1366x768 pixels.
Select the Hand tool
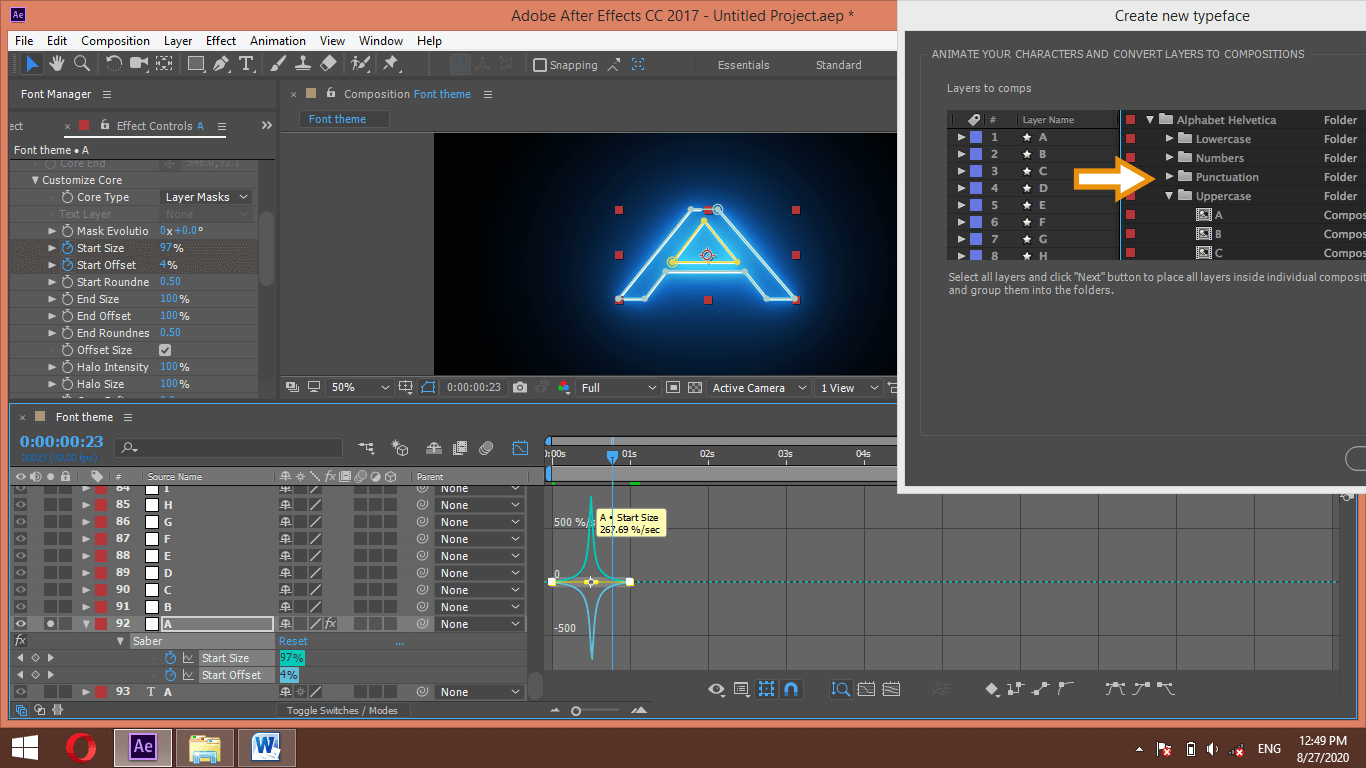pyautogui.click(x=57, y=64)
